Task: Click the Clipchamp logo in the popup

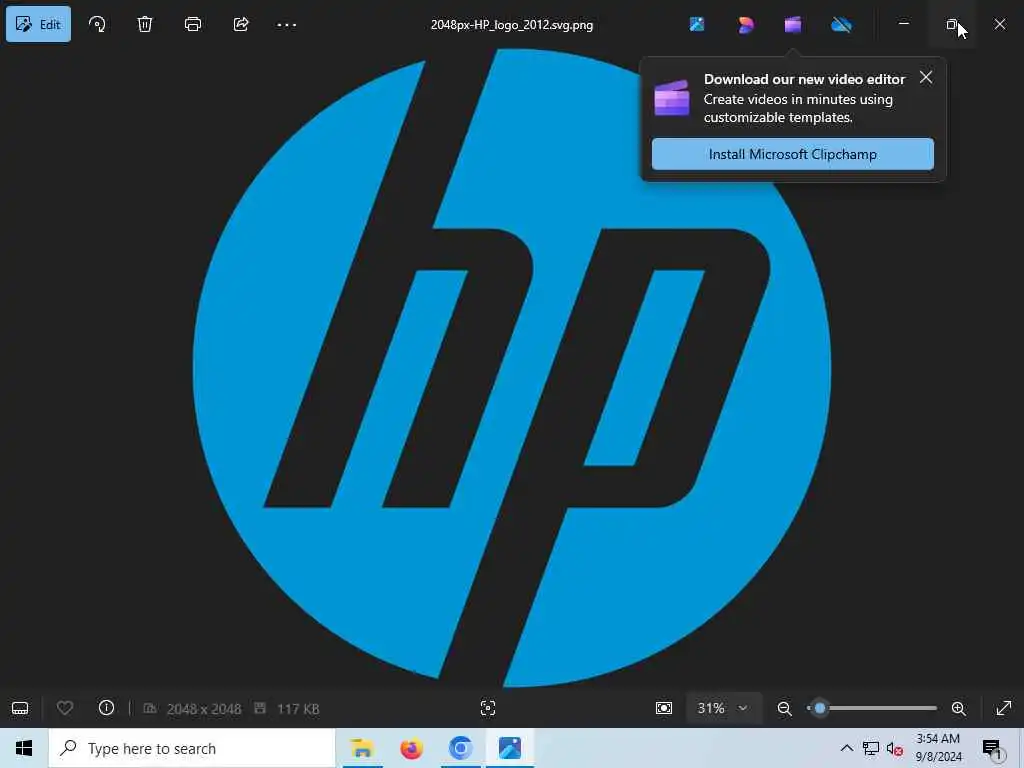Action: tap(672, 98)
